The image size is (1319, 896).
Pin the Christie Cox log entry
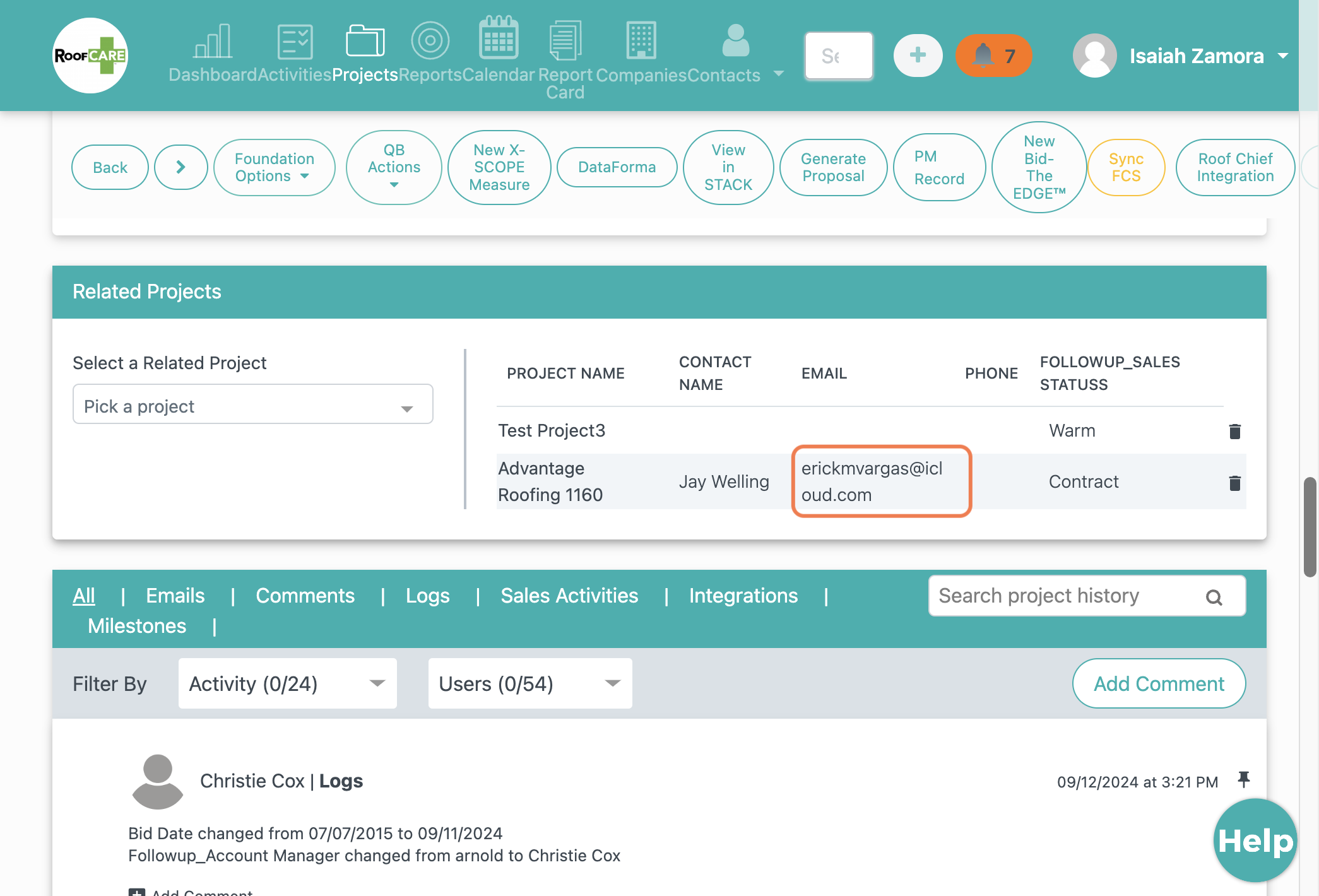[x=1244, y=779]
